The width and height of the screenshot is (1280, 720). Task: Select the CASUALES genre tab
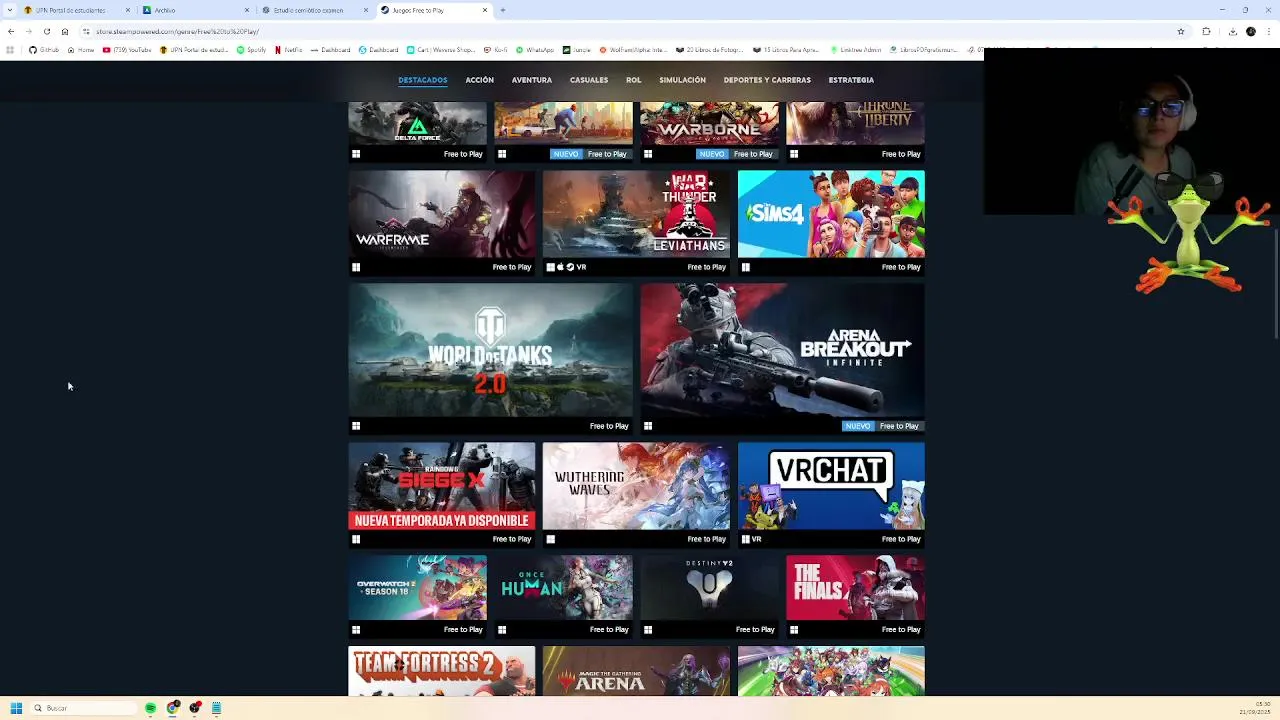pyautogui.click(x=589, y=80)
